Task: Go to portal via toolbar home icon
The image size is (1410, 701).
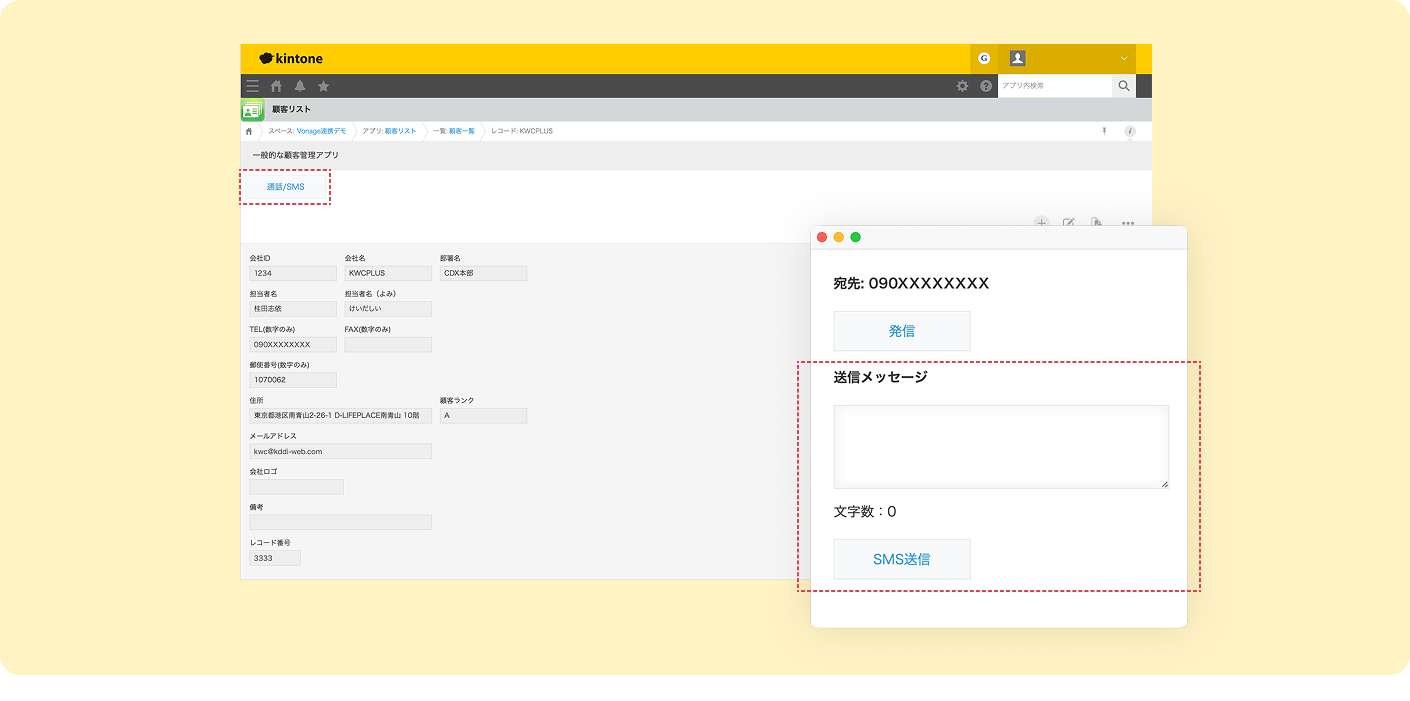Action: click(277, 86)
